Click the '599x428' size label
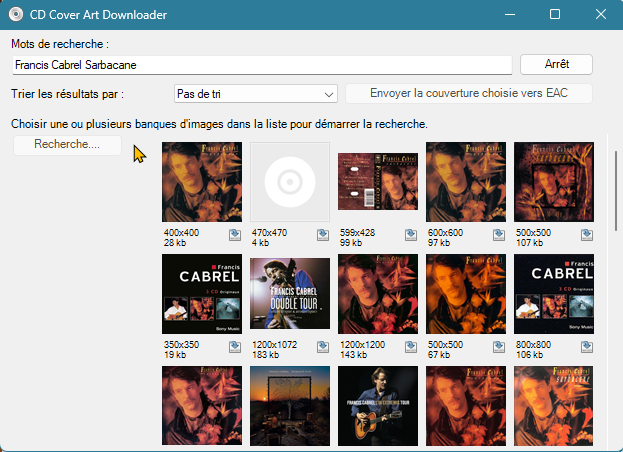Image resolution: width=623 pixels, height=452 pixels. point(357,233)
